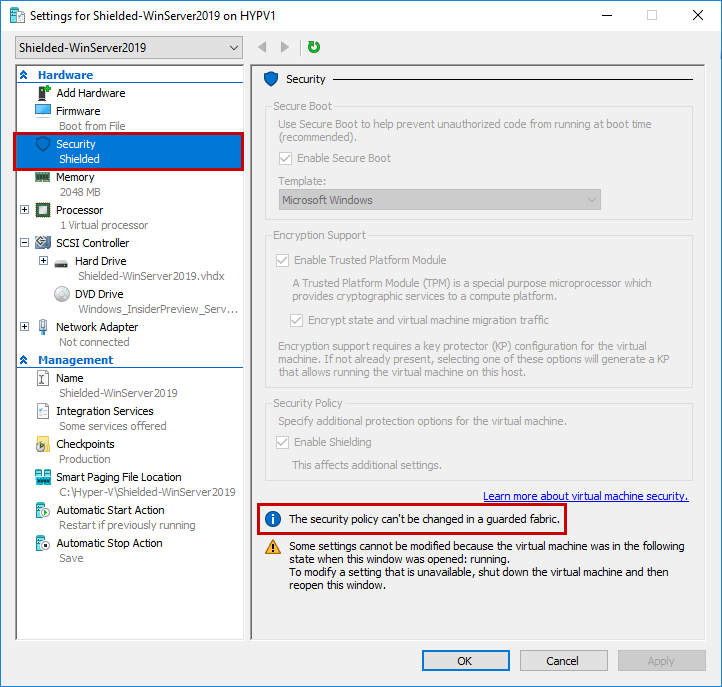
Task: Click the Security shield icon in tree
Action: click(x=43, y=144)
